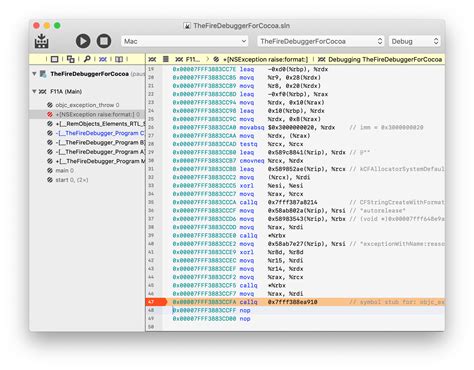Click the +[NSException raise:format:] jump bar item

tap(261, 59)
